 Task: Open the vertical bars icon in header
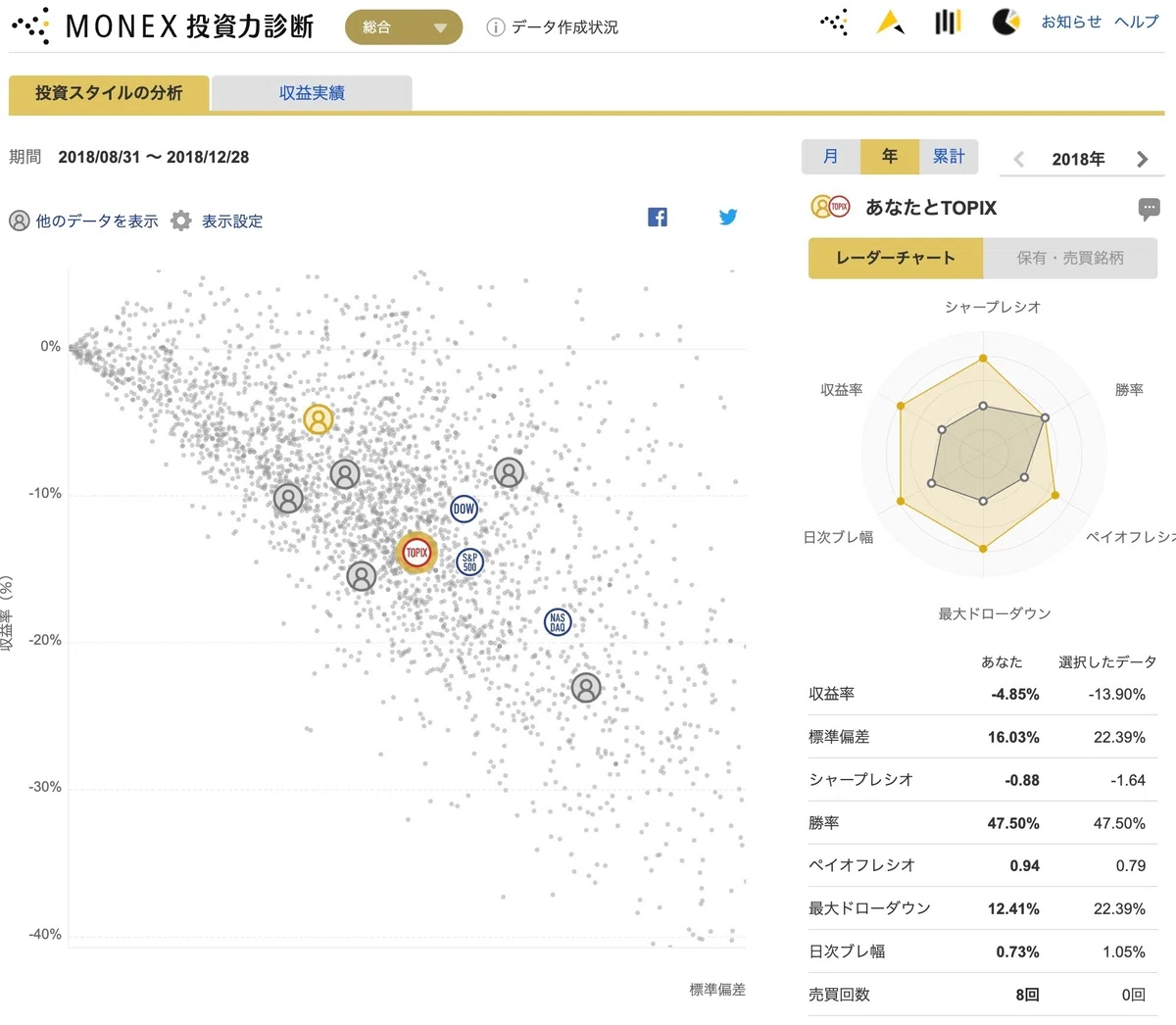click(x=948, y=22)
